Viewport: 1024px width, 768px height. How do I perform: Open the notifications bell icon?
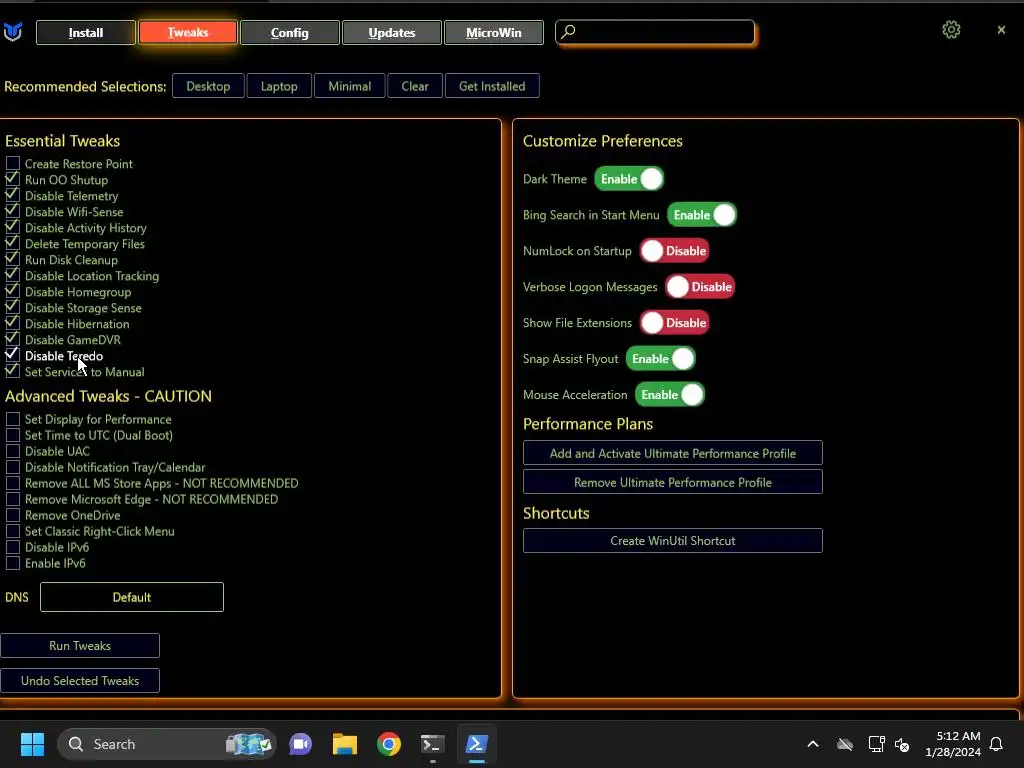(x=996, y=744)
